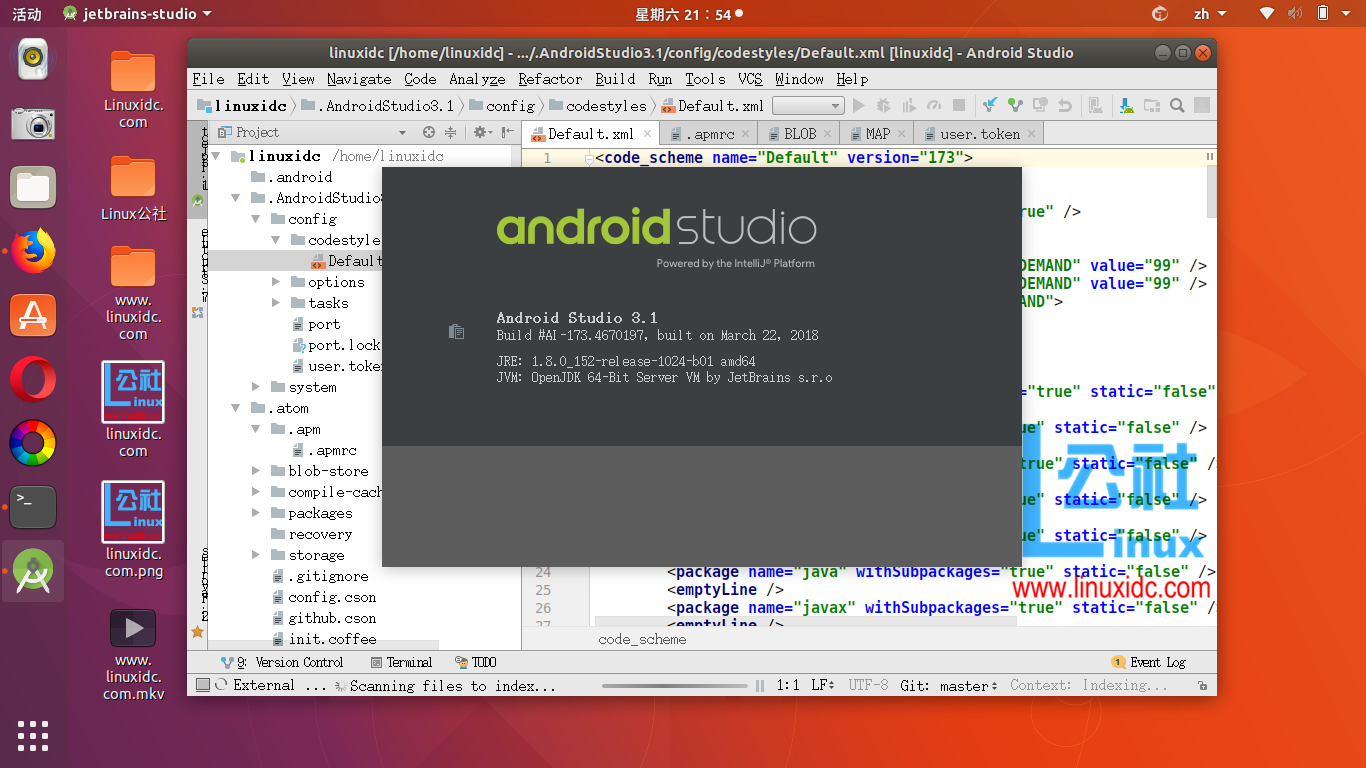Click the Debug bug icon in toolbar

(x=884, y=105)
